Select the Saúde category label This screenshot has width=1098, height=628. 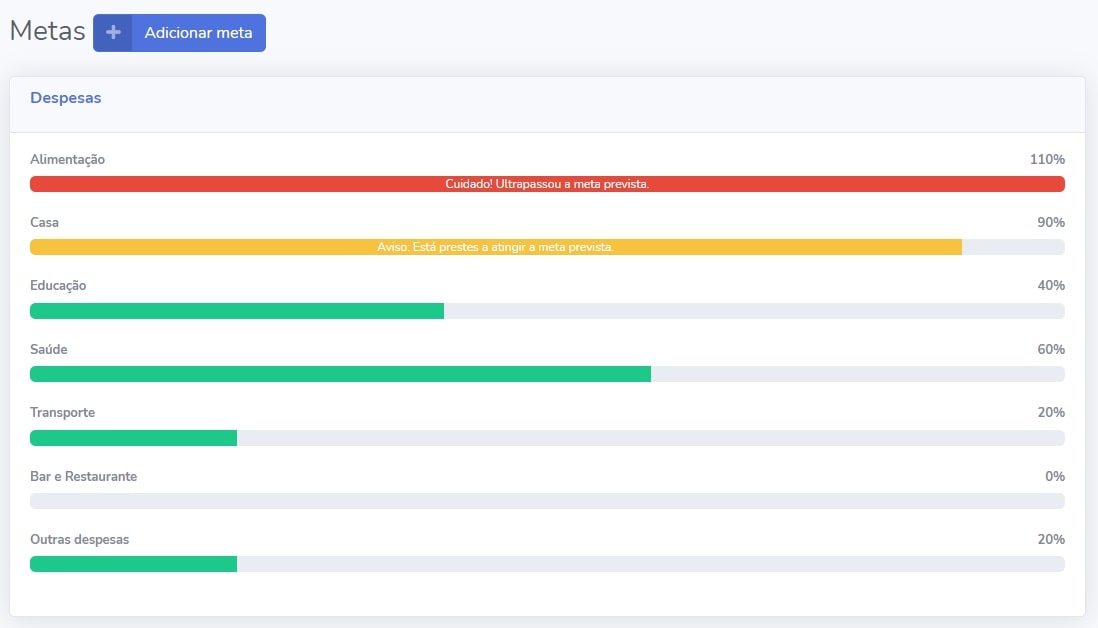click(x=49, y=350)
